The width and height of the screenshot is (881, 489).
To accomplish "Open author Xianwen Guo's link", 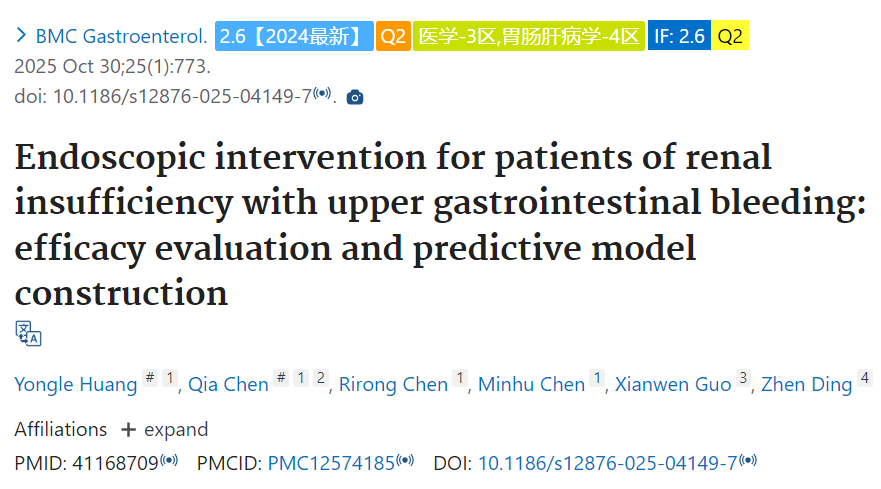I will [x=673, y=384].
